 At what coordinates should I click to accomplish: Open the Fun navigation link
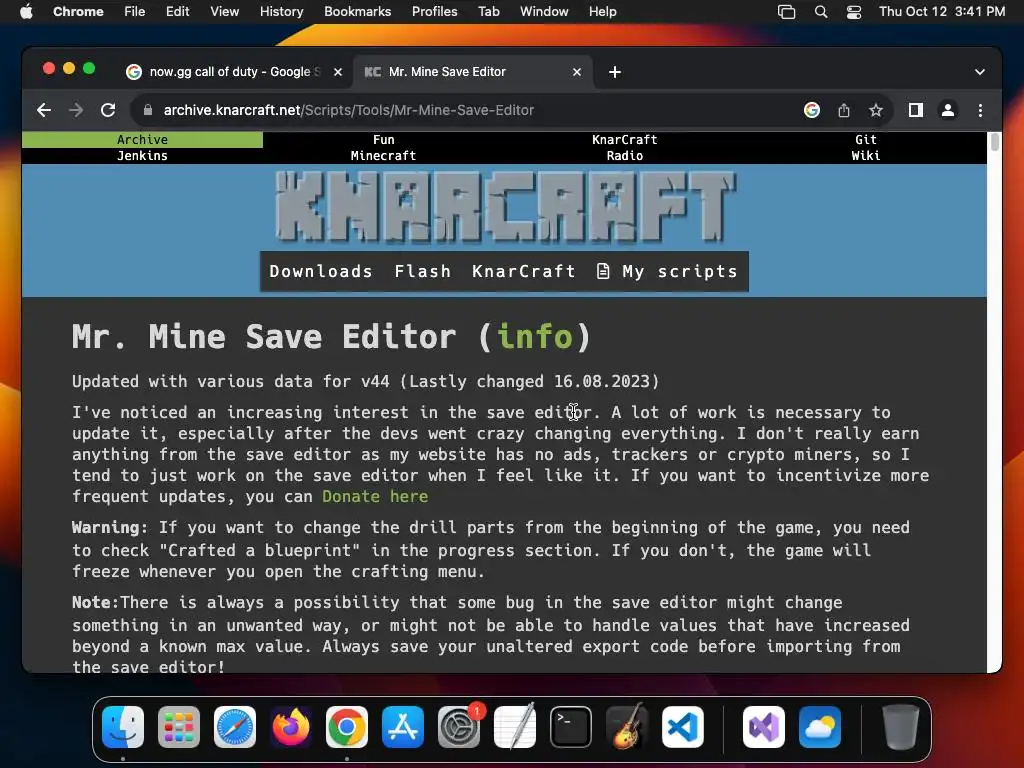383,139
